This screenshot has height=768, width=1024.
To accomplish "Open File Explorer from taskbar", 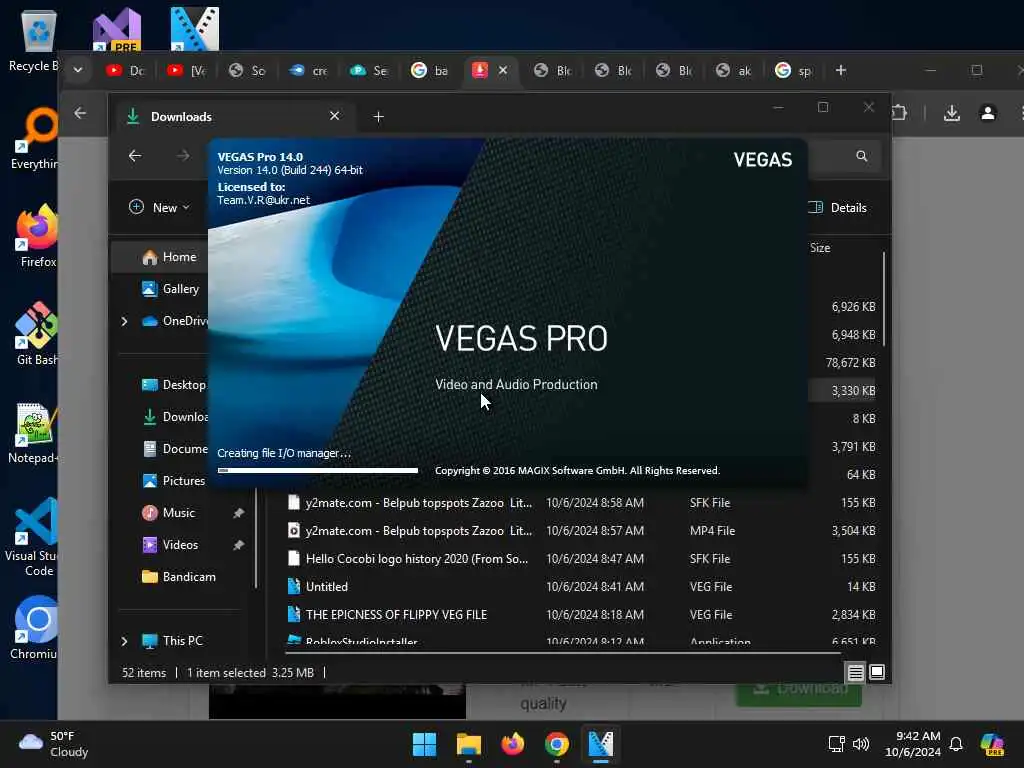I will click(x=468, y=744).
